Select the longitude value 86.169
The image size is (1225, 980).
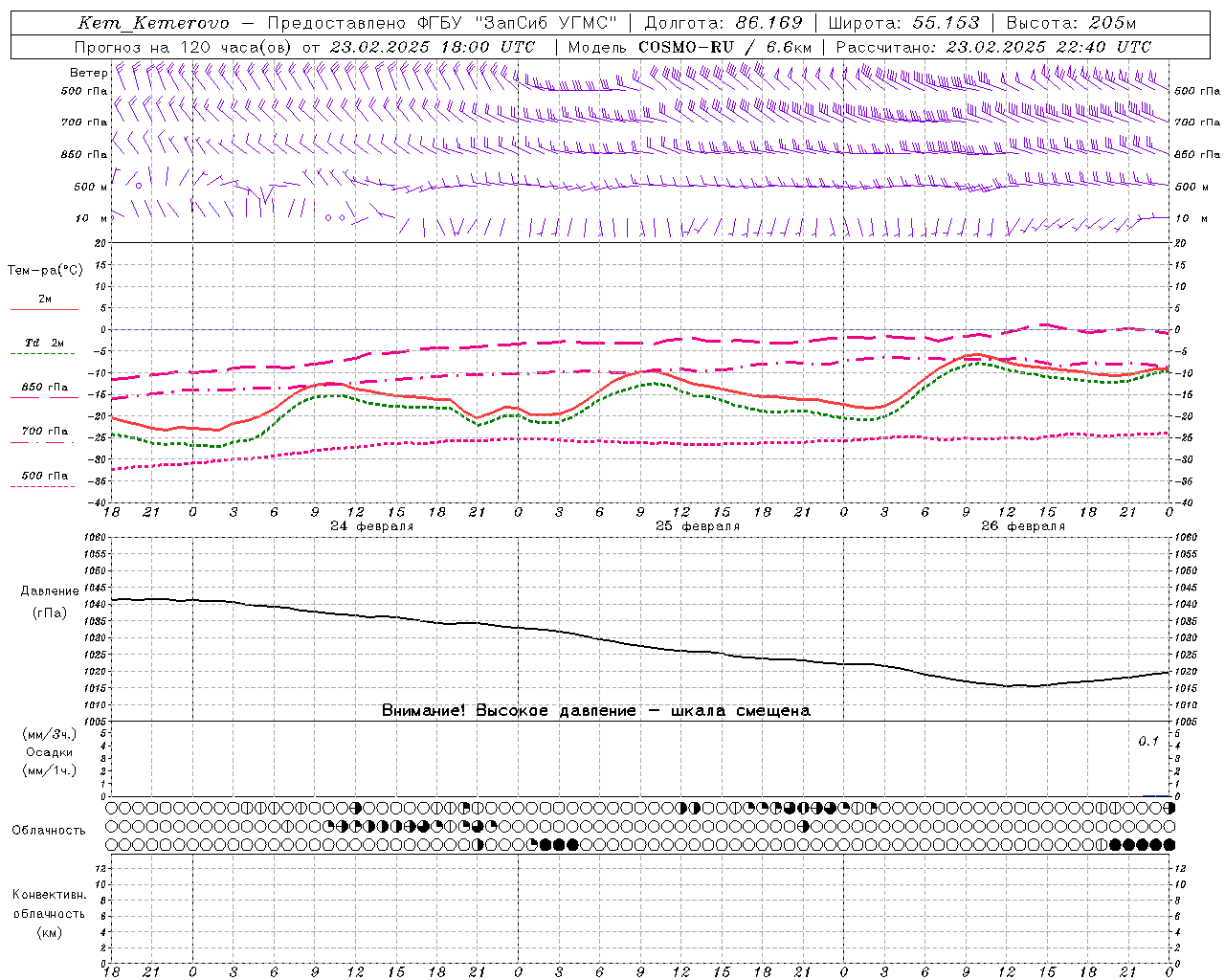point(769,23)
